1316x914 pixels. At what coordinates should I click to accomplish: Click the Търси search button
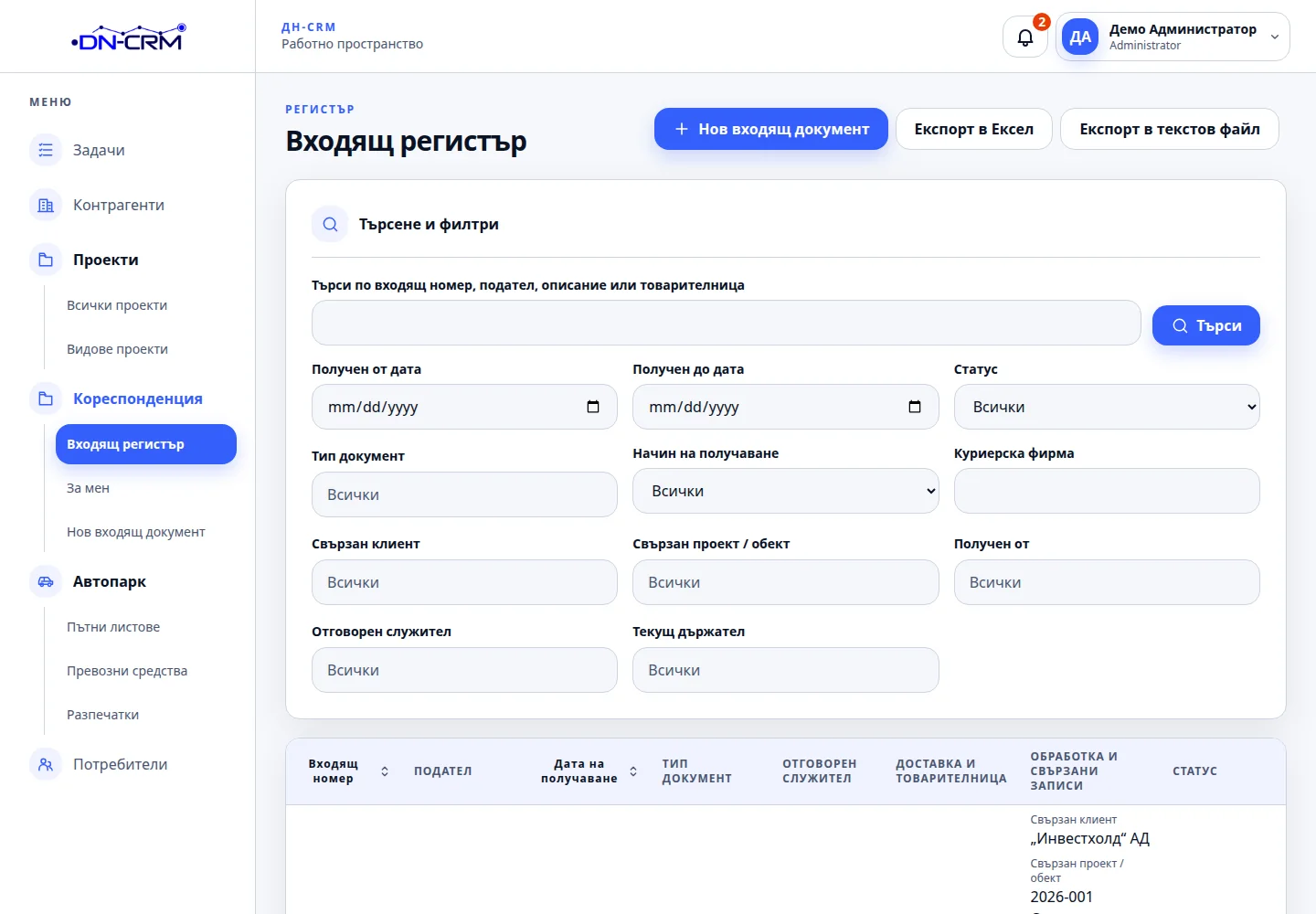click(x=1206, y=325)
